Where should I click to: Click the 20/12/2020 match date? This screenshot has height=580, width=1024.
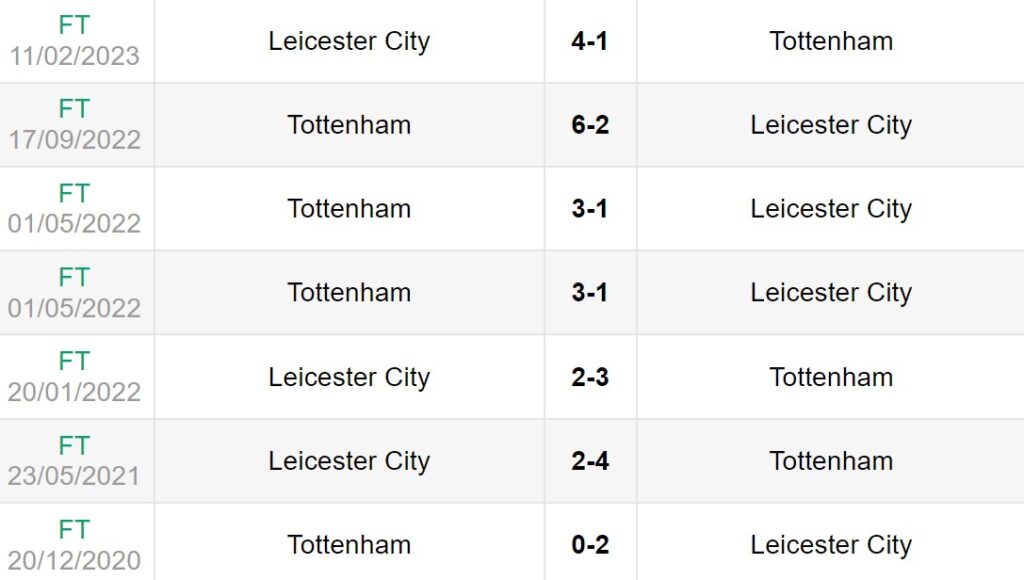coord(75,559)
